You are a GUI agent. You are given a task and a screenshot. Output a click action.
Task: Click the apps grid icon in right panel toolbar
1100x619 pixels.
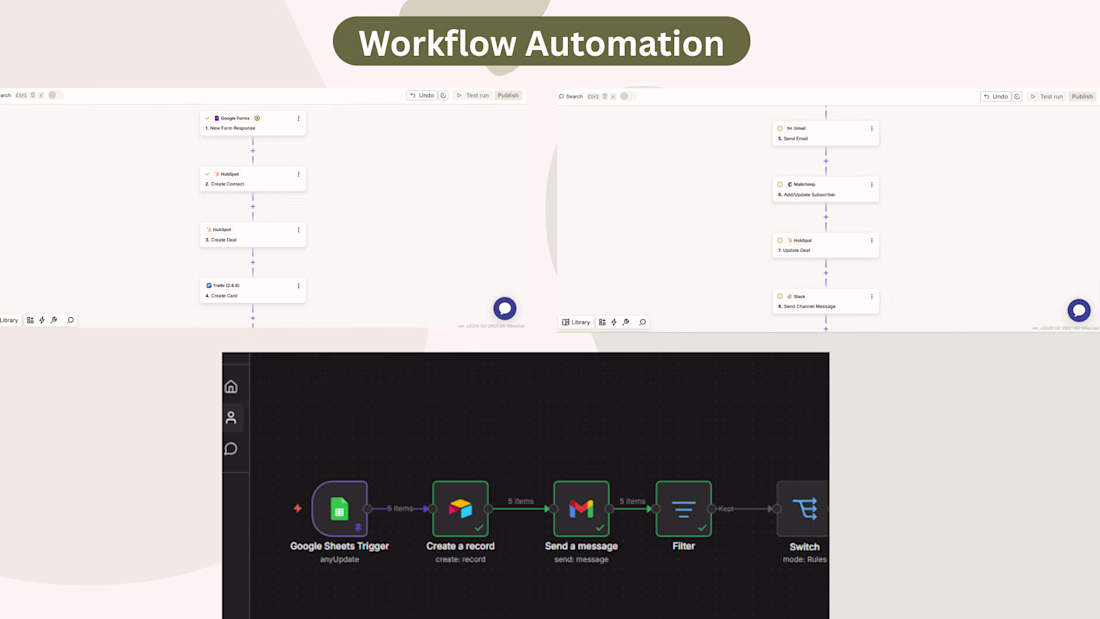point(602,322)
